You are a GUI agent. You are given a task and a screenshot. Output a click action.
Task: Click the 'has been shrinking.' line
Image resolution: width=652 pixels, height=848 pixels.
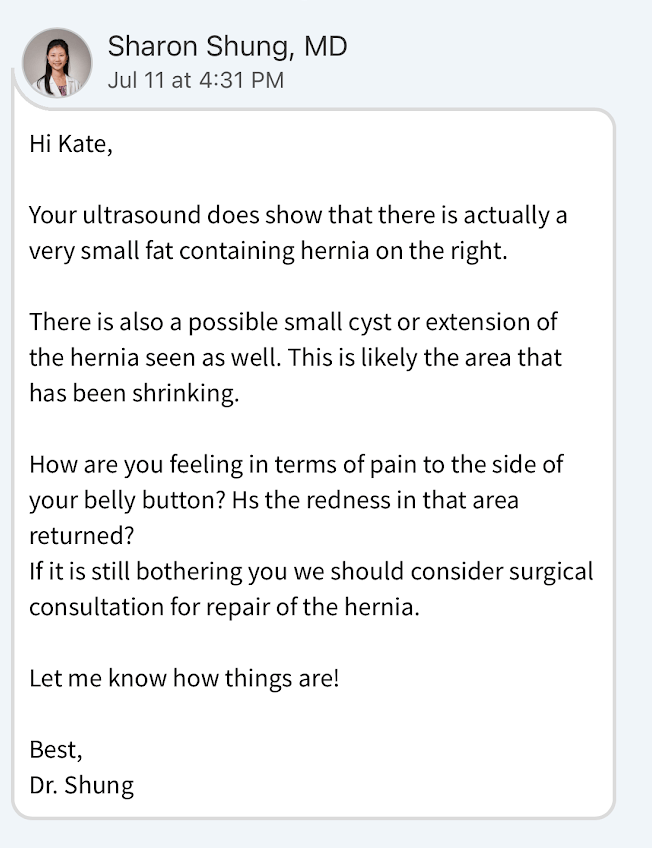pyautogui.click(x=134, y=393)
